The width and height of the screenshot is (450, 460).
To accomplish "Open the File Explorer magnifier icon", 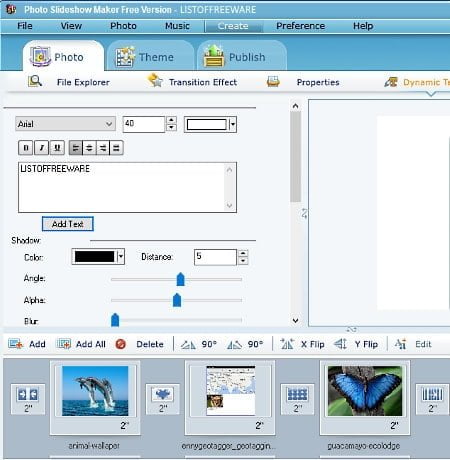I will [x=35, y=81].
